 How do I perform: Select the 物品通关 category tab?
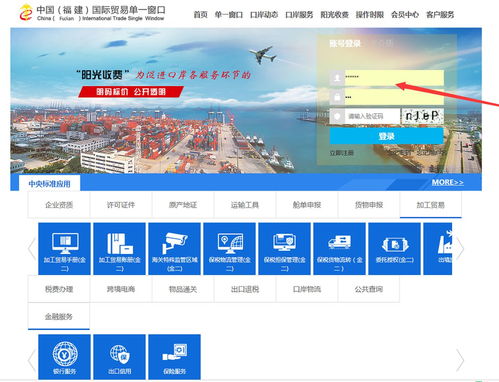183,289
